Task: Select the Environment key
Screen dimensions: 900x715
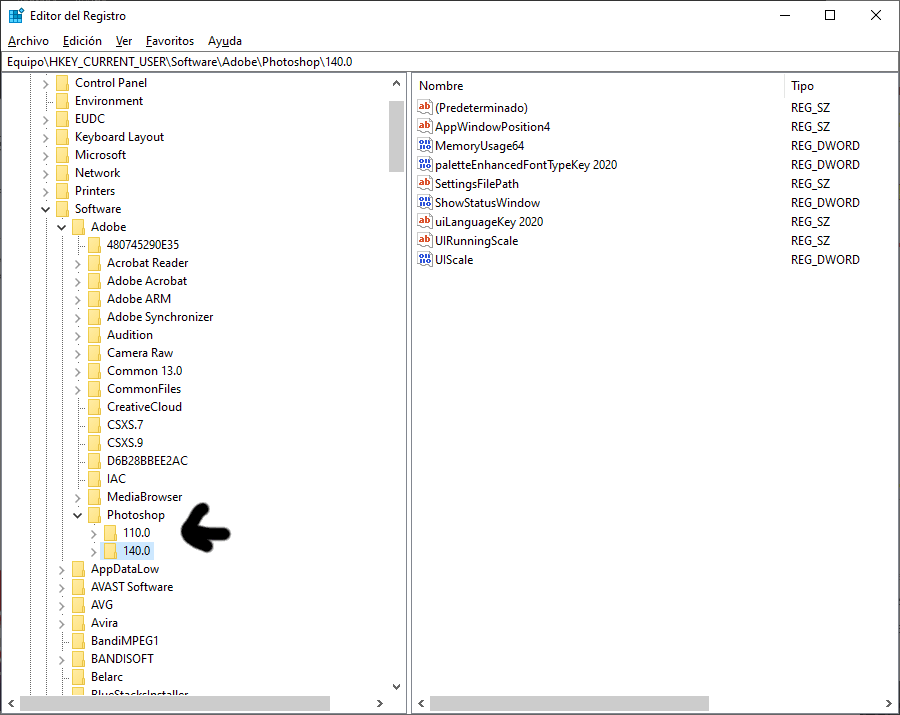Action: pyautogui.click(x=109, y=100)
